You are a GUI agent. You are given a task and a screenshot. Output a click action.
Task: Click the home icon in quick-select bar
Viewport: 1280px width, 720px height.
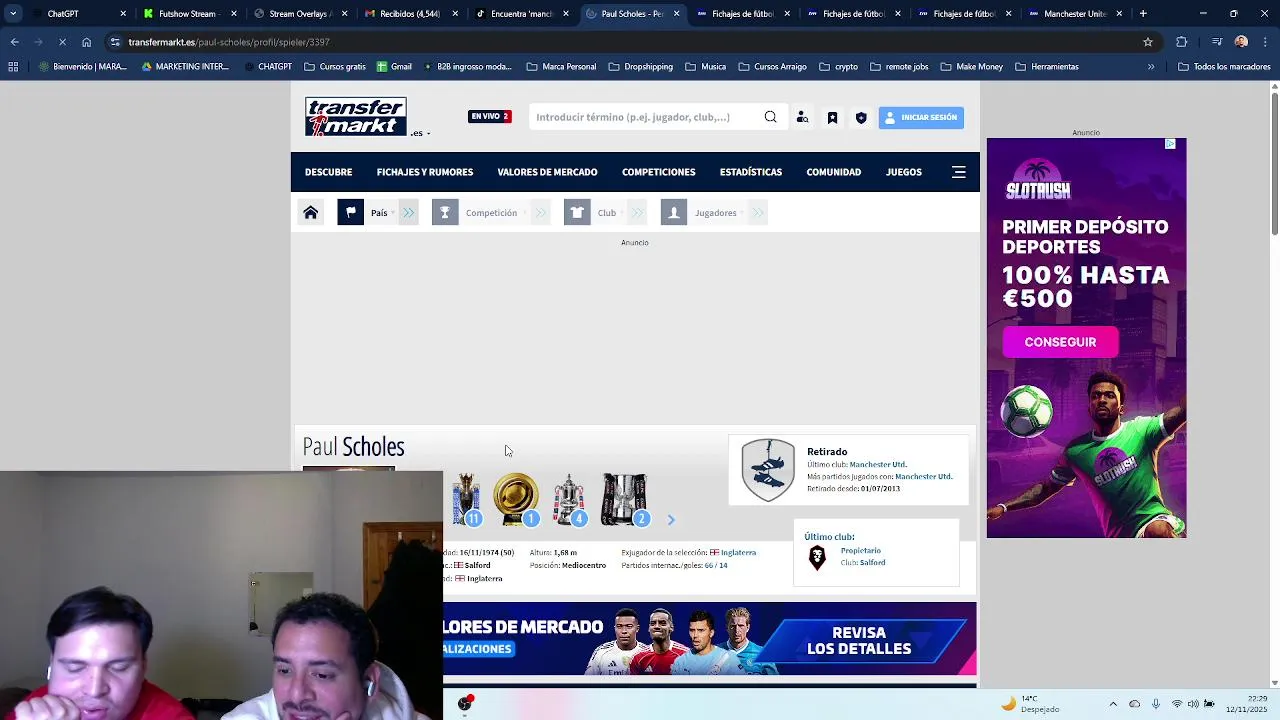[x=311, y=212]
